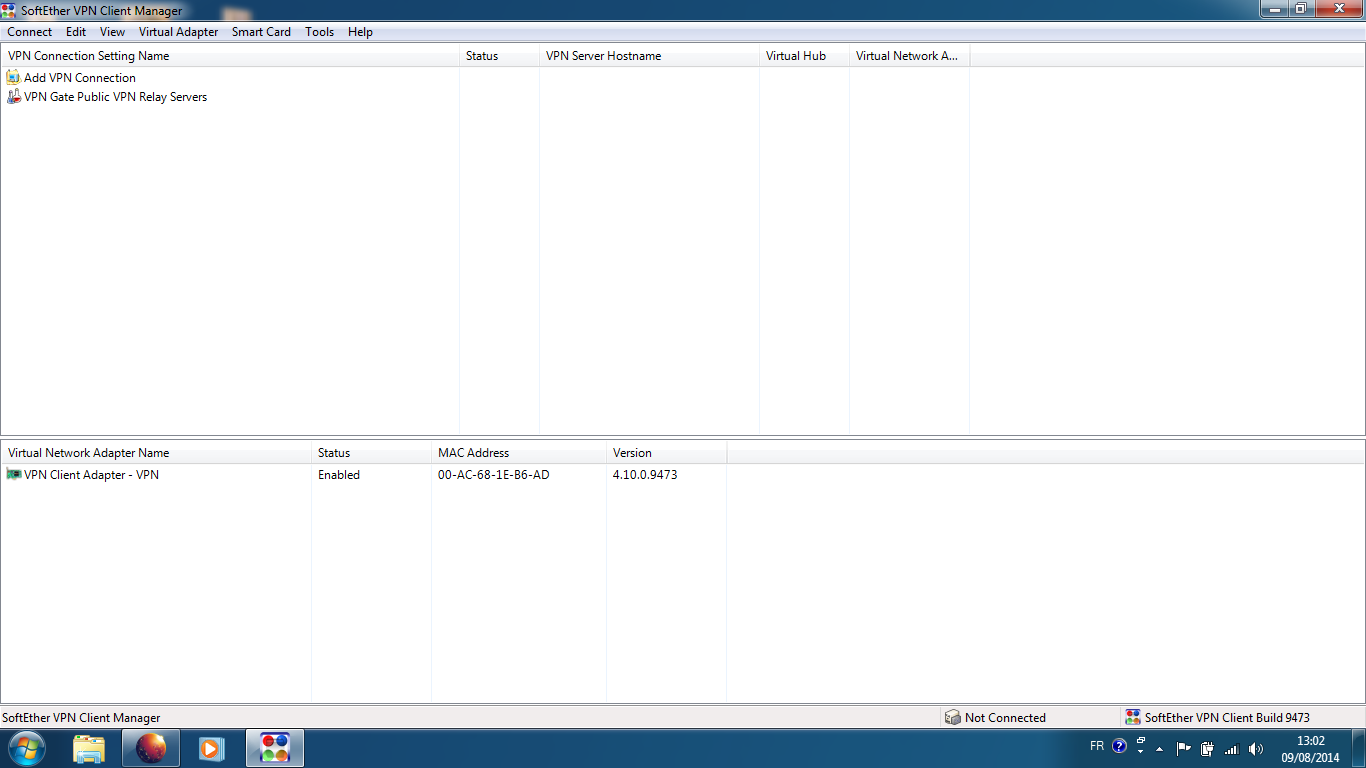
Task: Click the SoftEther VPN taskbar button
Action: (275, 748)
